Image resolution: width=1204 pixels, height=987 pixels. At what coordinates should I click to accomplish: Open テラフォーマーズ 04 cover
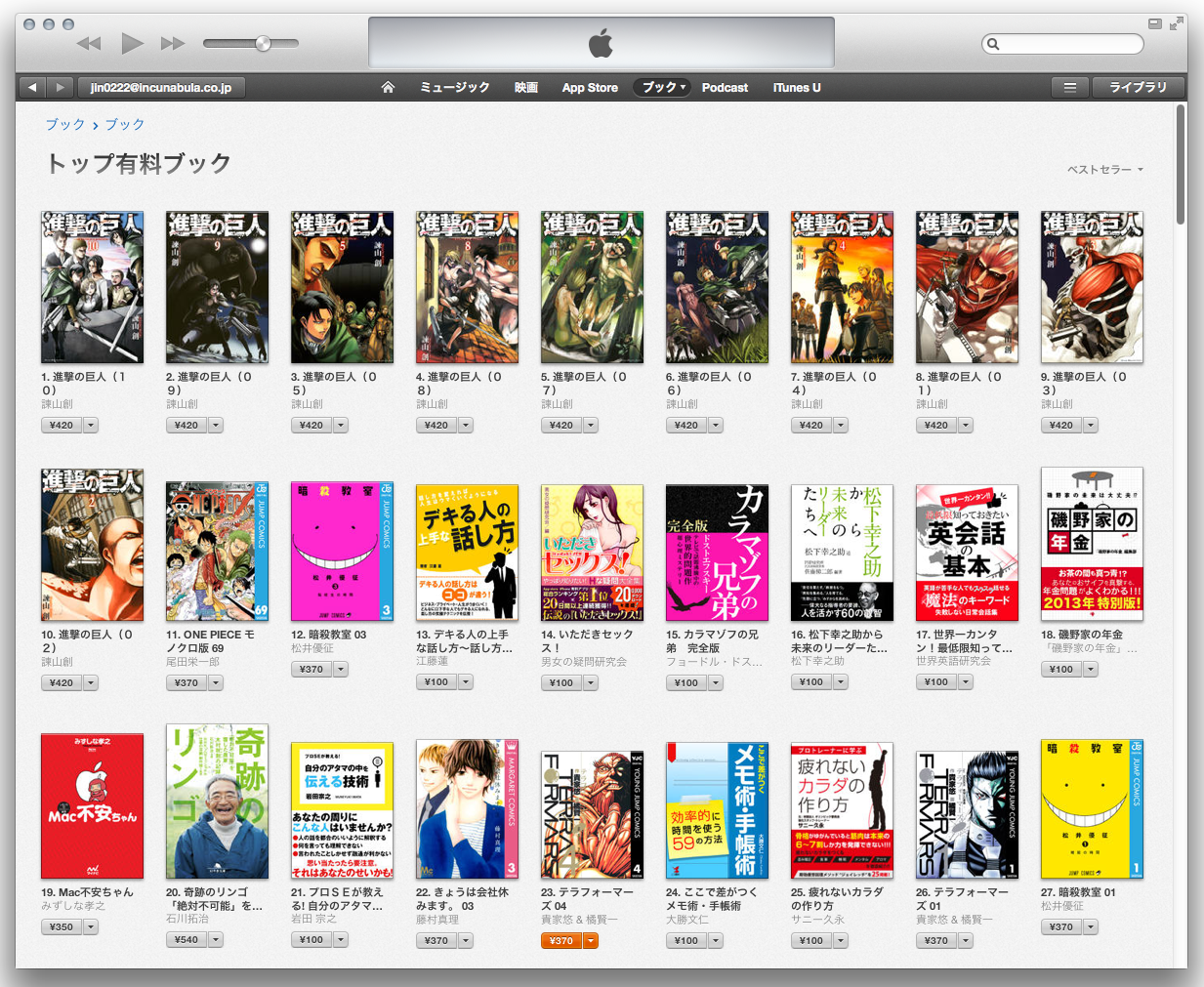coord(592,815)
